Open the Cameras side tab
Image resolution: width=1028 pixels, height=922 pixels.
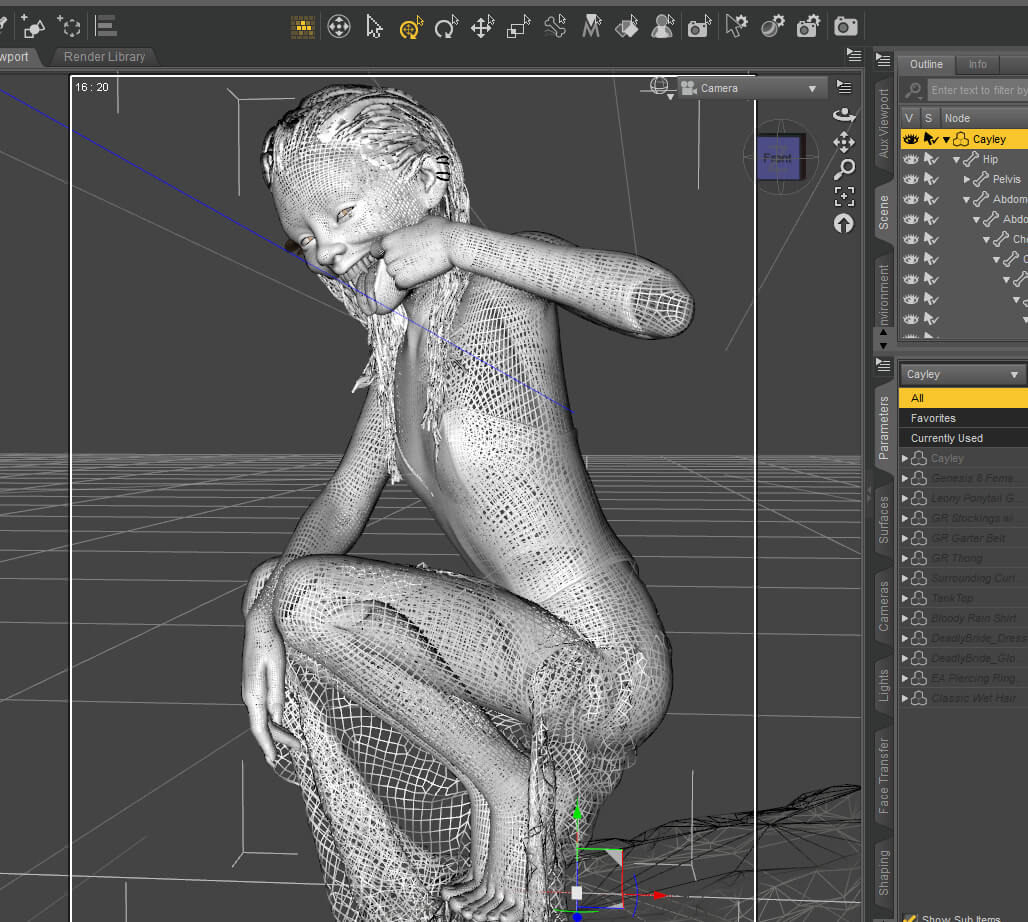coord(883,606)
